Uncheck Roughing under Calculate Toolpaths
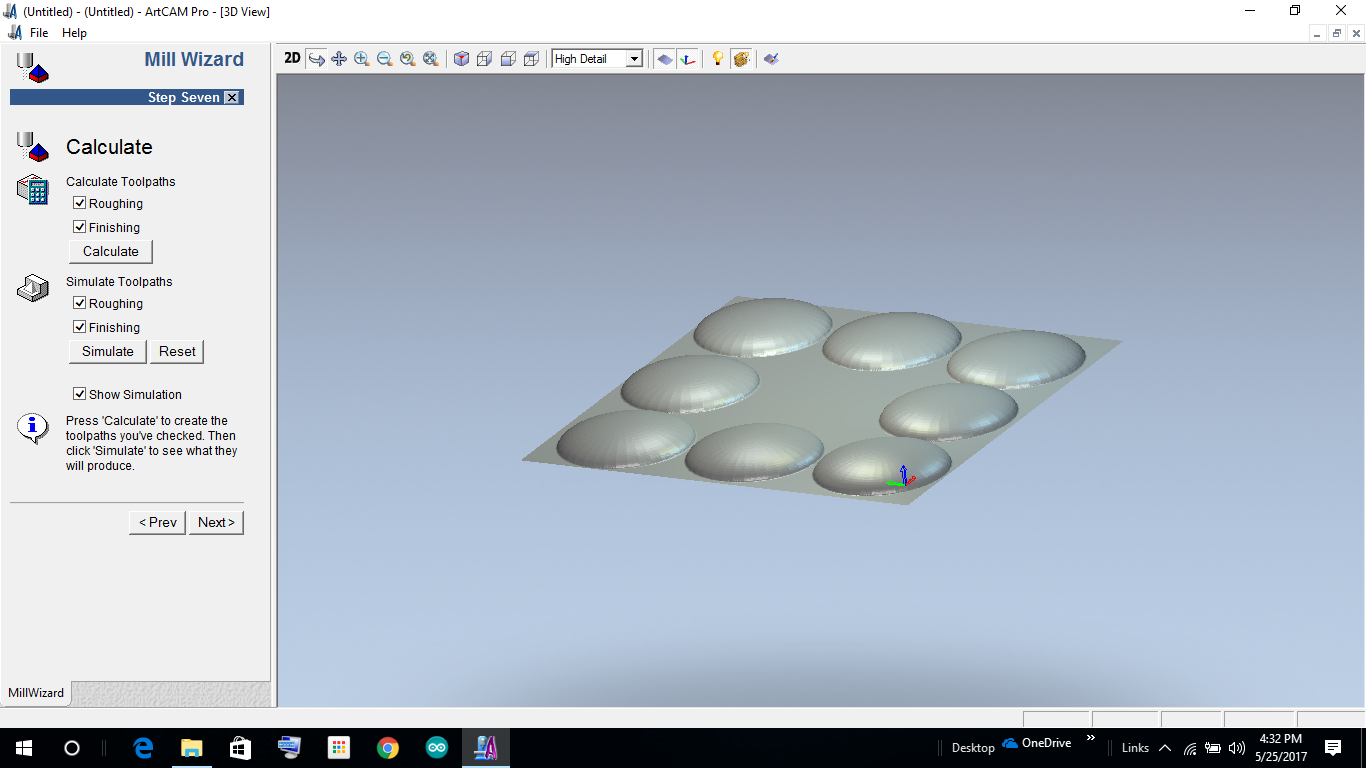Viewport: 1366px width, 768px height. (x=80, y=203)
